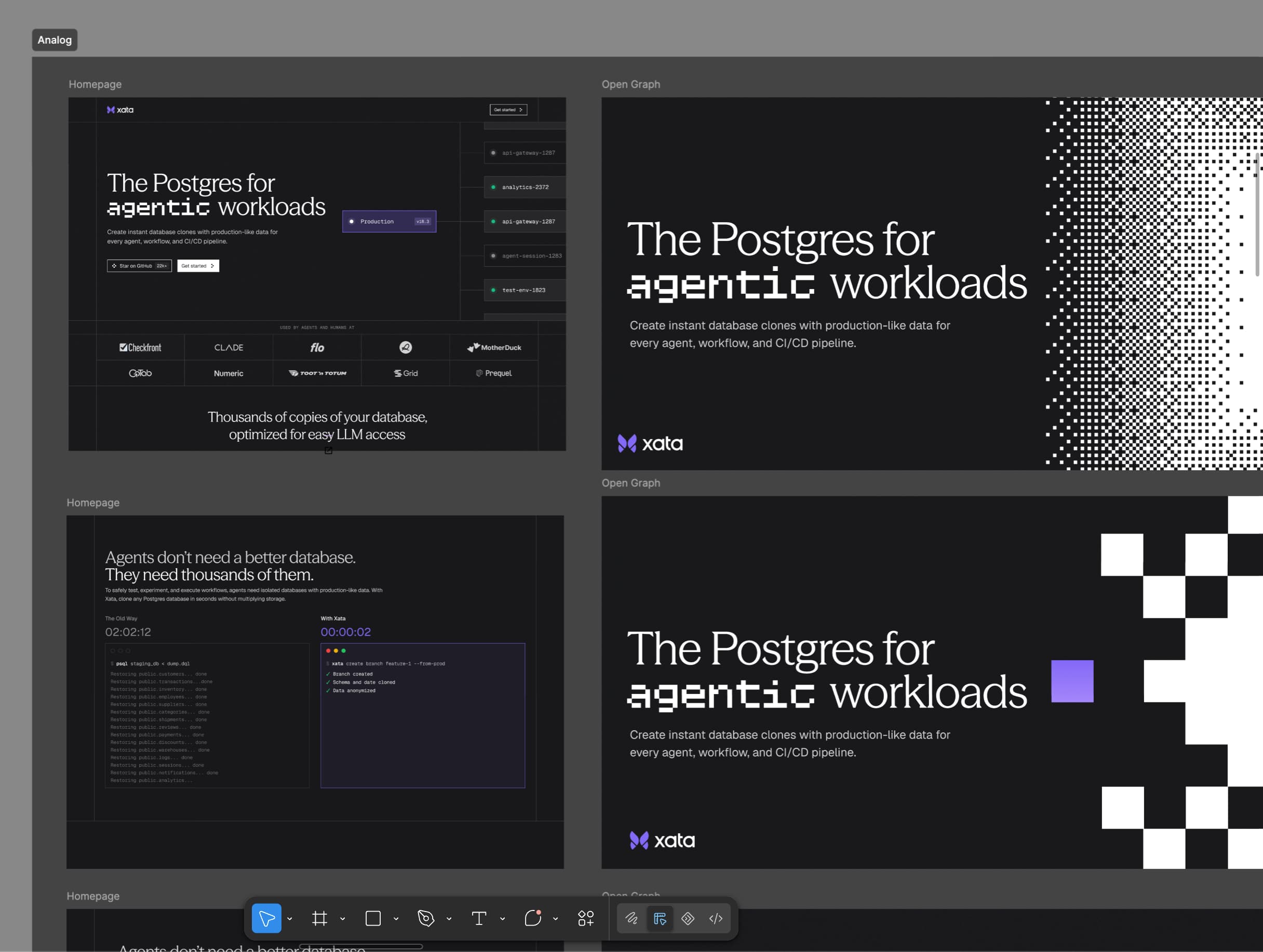The width and height of the screenshot is (1263, 952).
Task: Switch to Design mode toggle
Action: point(660,918)
